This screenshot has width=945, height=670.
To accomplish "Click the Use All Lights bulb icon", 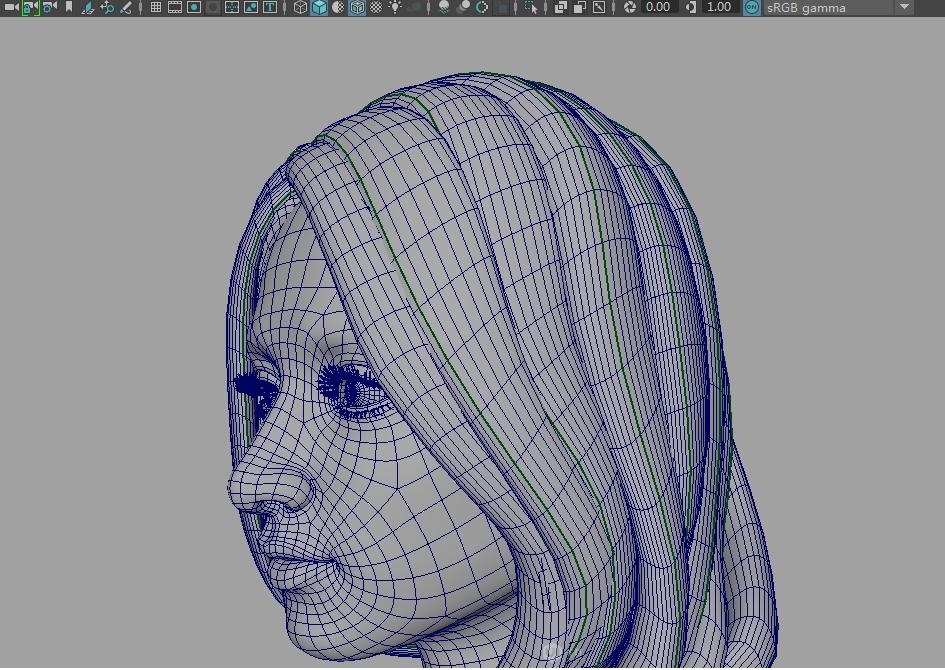I will tap(395, 7).
